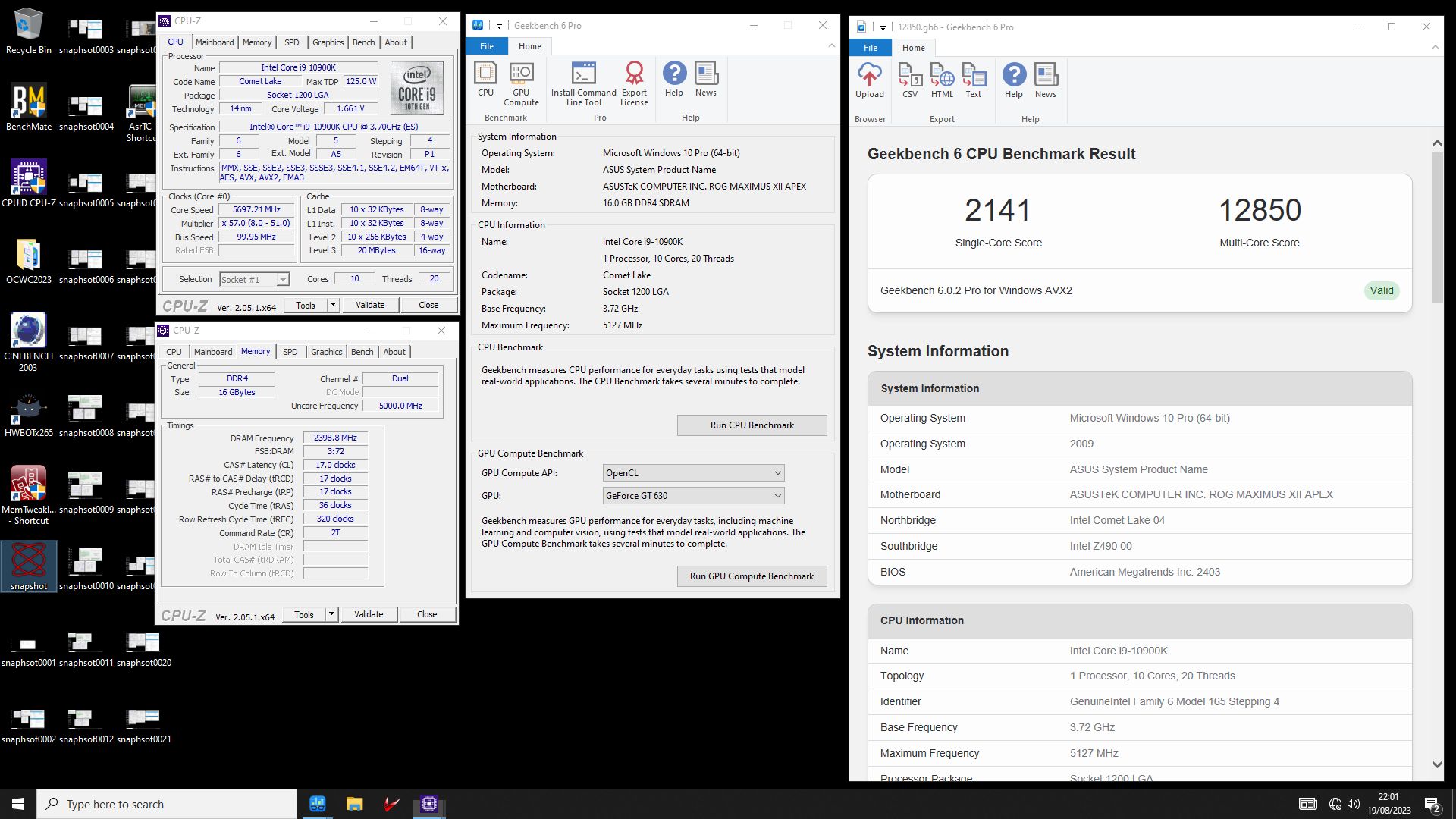This screenshot has height=819, width=1456.
Task: Click the Upload icon in results window
Action: click(870, 80)
